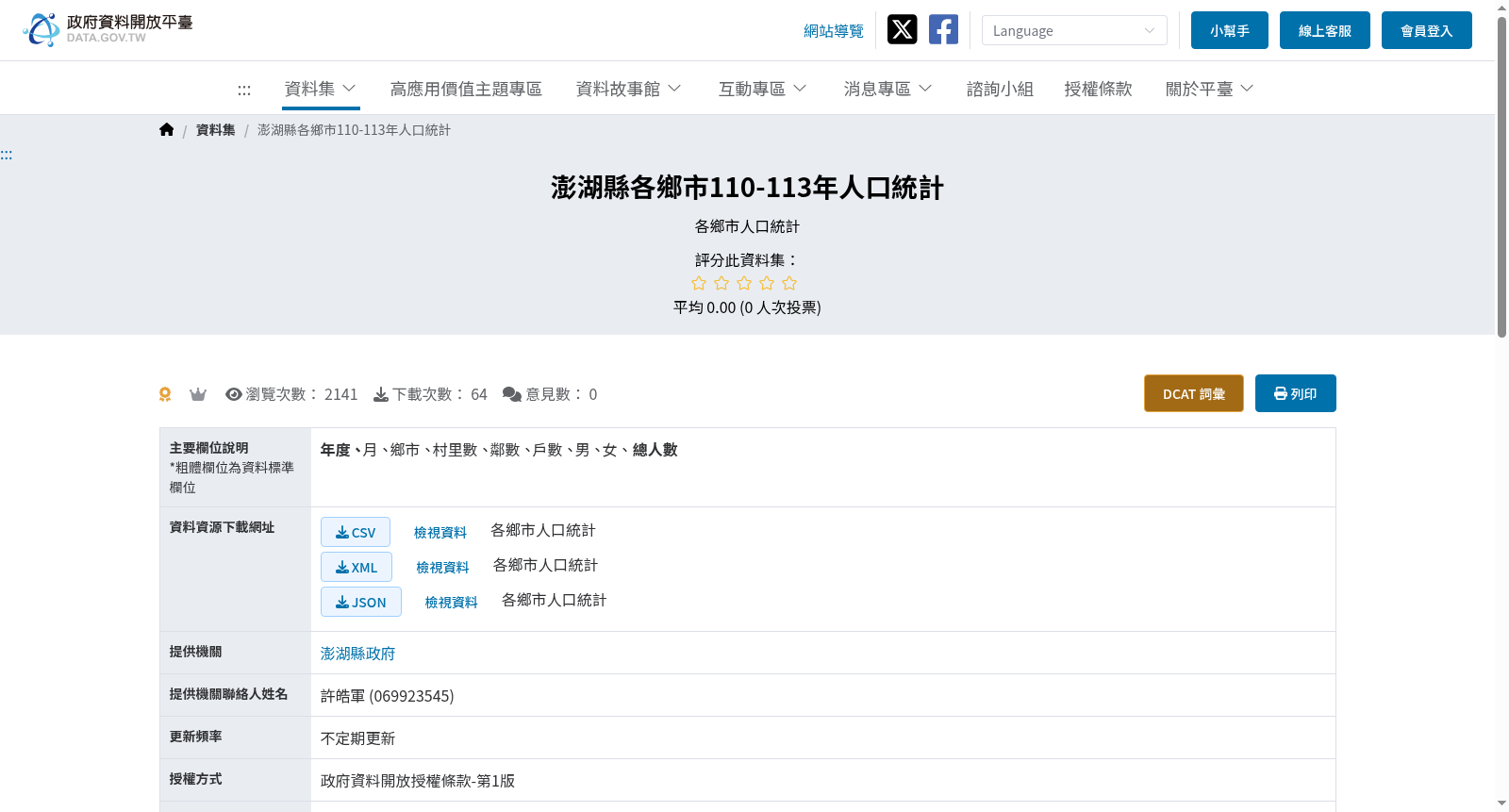This screenshot has height=812, width=1509.
Task: Go to home via breadcrumb house icon
Action: 167,130
